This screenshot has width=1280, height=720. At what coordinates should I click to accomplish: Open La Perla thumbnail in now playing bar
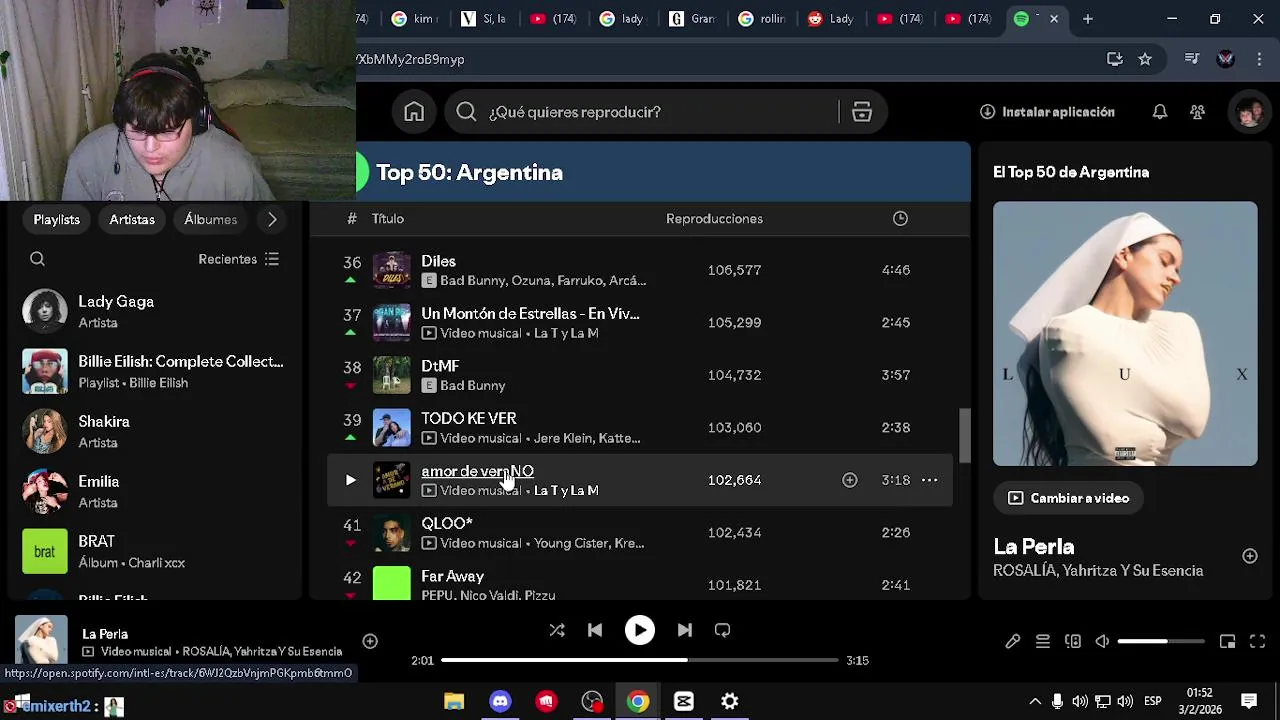pyautogui.click(x=41, y=641)
